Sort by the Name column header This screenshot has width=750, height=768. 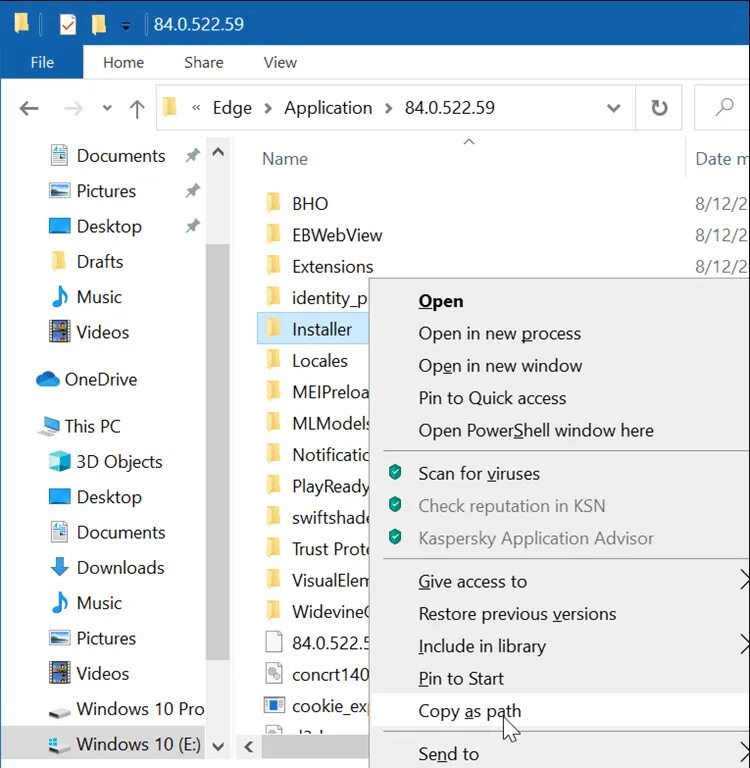[x=285, y=159]
